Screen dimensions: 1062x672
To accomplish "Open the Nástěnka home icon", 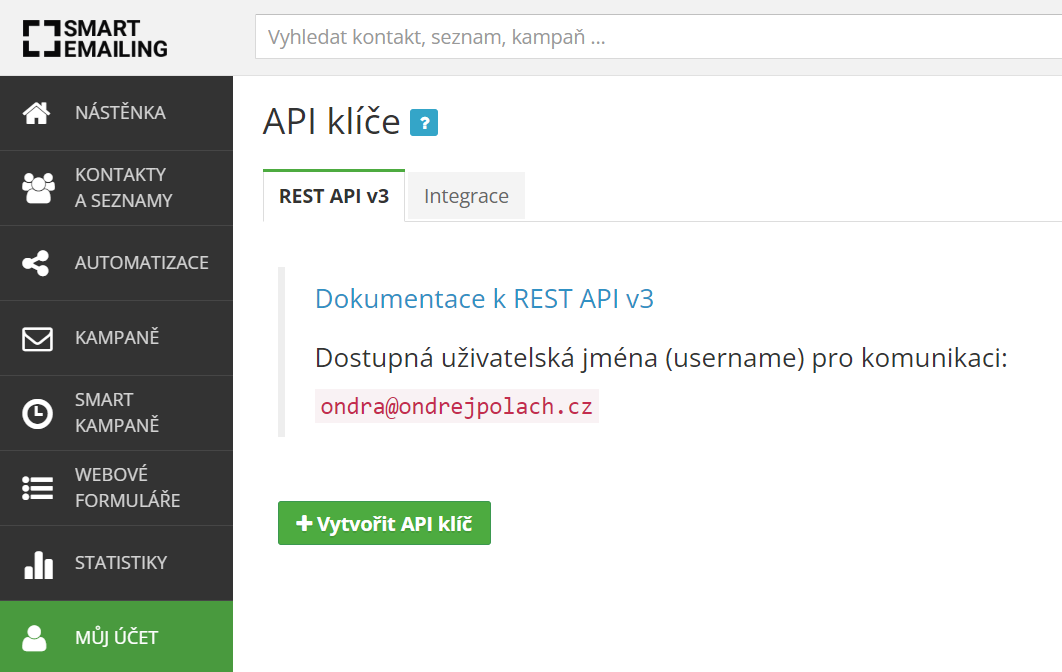I will (37, 113).
